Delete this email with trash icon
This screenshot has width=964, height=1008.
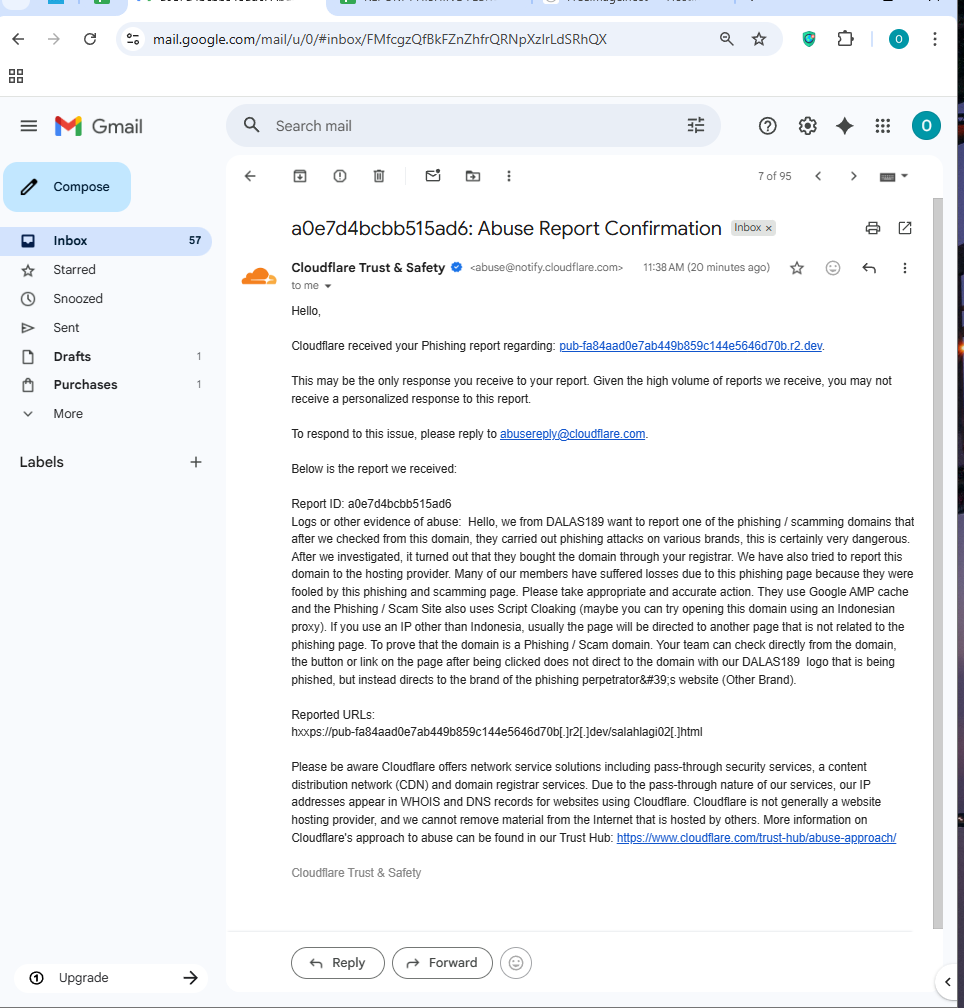(x=379, y=176)
